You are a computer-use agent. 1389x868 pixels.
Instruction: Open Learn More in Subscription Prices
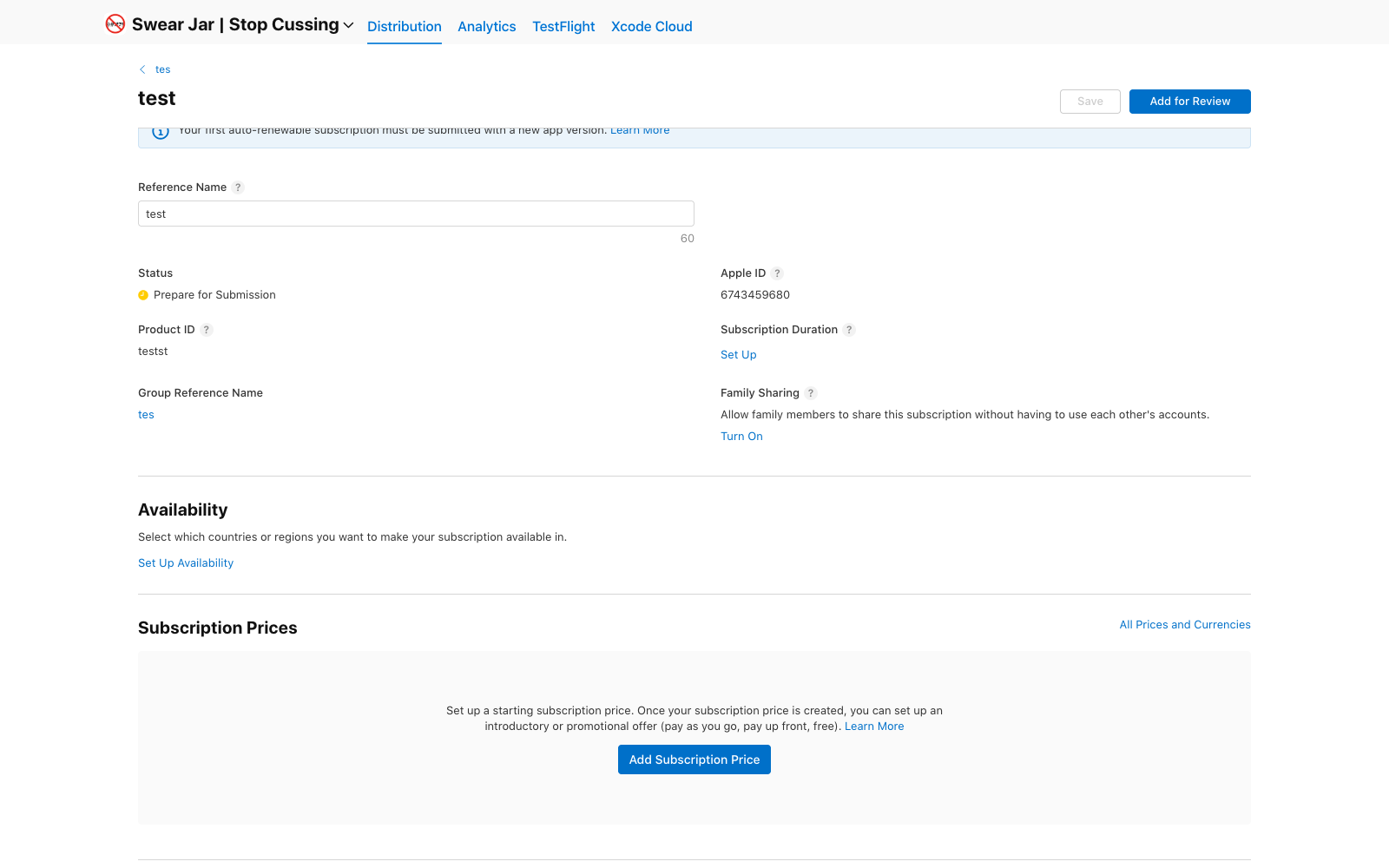coord(874,727)
